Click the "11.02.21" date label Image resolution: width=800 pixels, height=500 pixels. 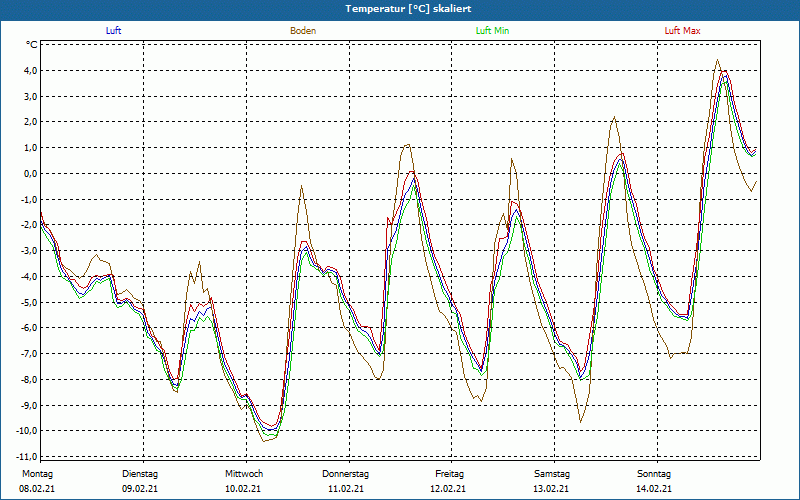click(346, 489)
